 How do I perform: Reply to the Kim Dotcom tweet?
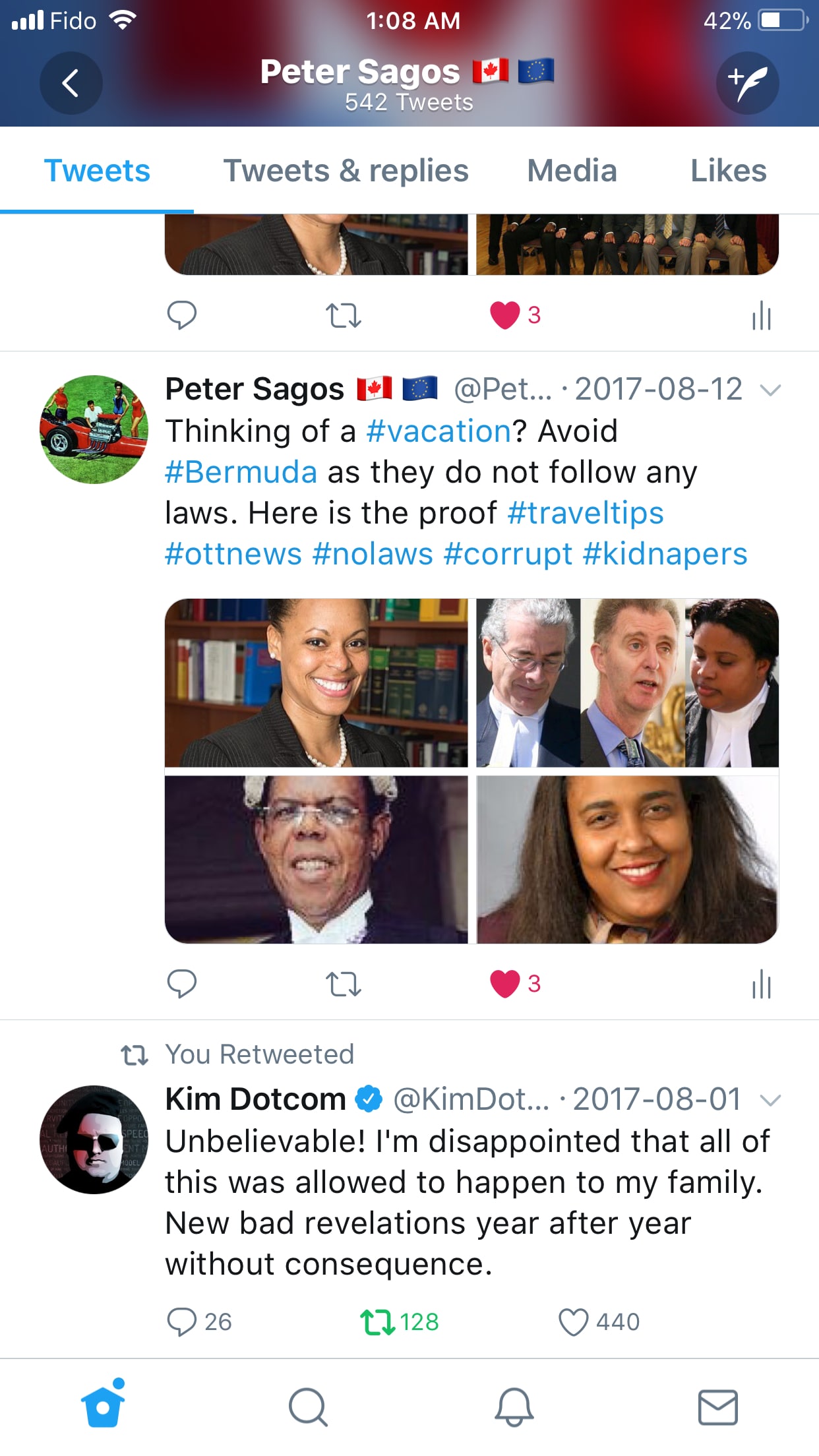[x=182, y=1321]
